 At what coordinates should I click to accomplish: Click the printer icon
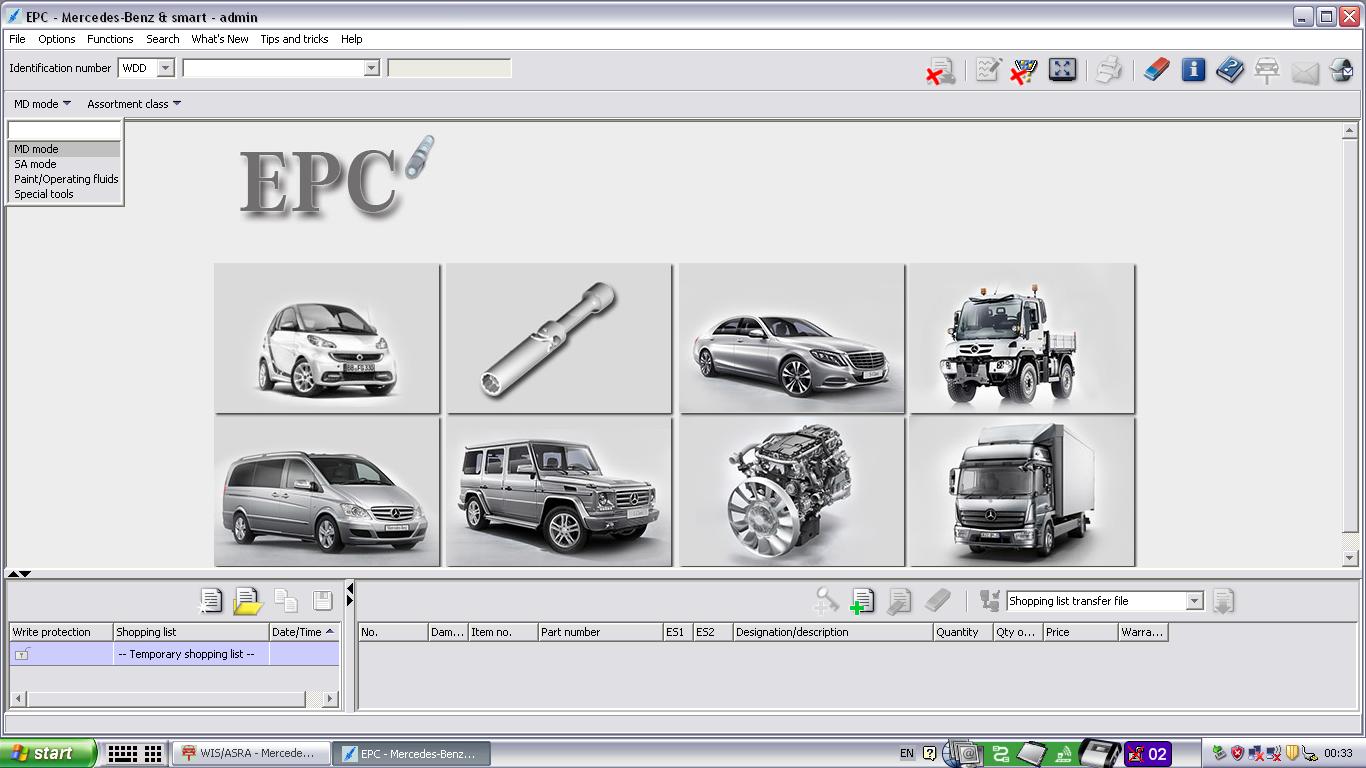1109,70
